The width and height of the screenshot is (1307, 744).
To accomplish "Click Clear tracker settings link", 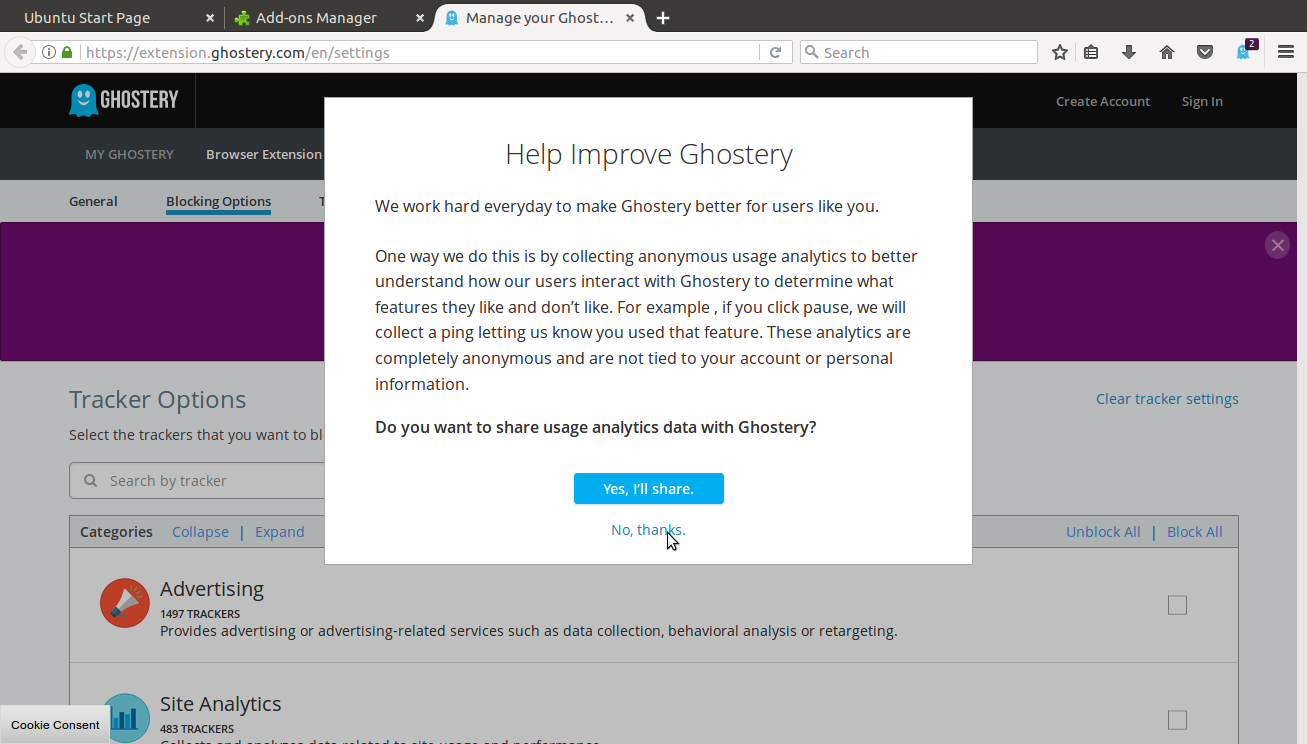I will [x=1167, y=398].
